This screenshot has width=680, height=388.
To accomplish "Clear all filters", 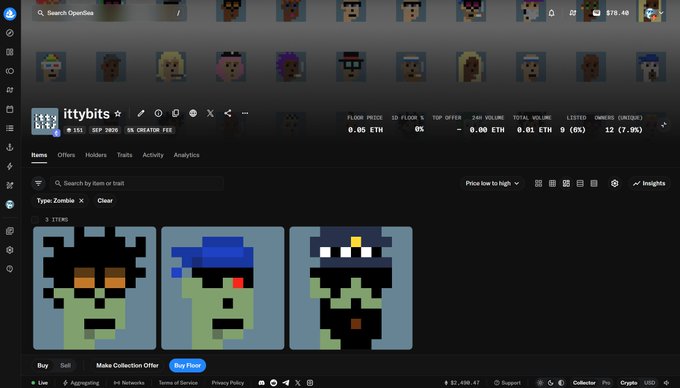I will tap(105, 201).
